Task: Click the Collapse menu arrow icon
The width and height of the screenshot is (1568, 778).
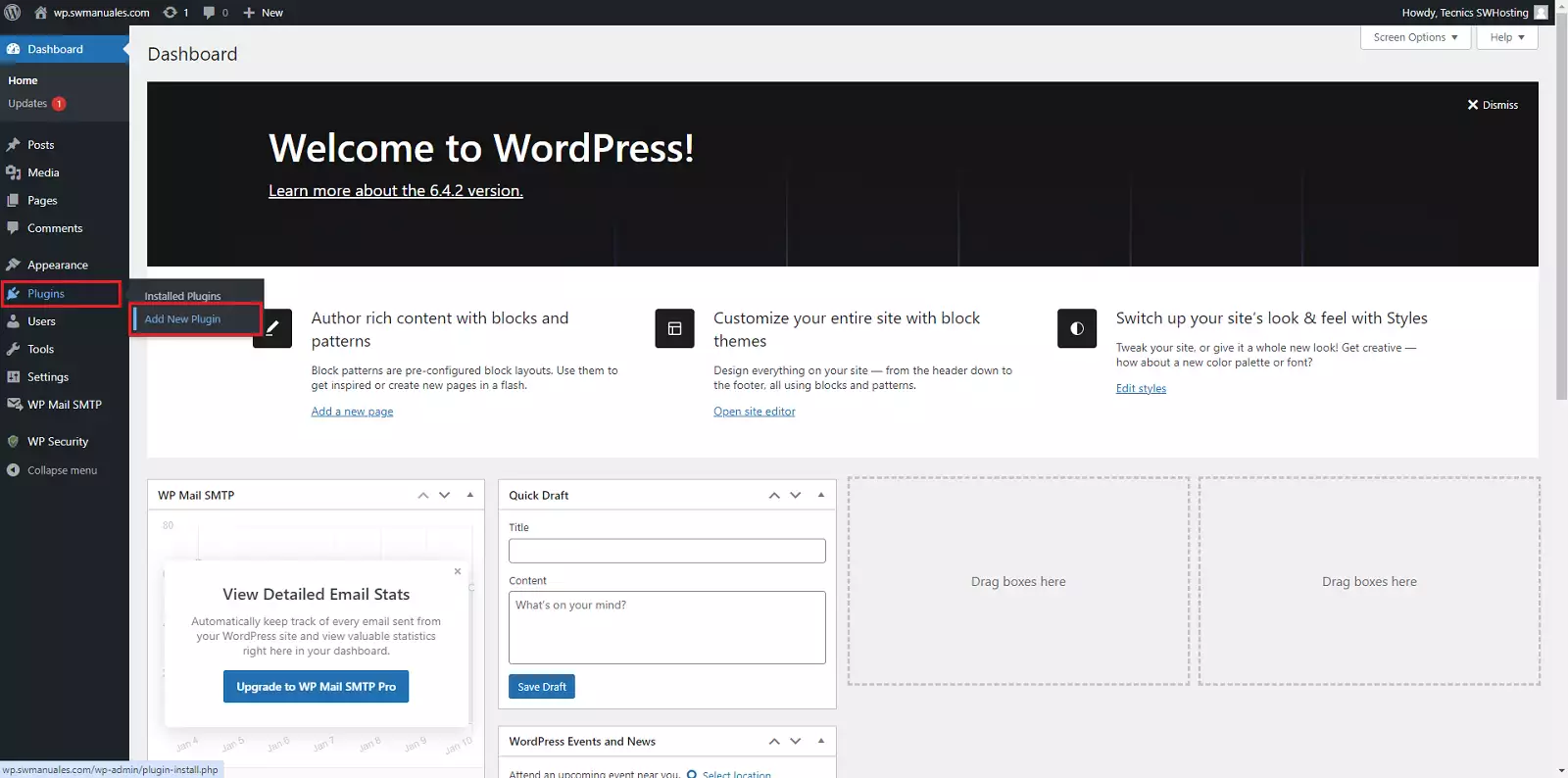Action: (13, 470)
